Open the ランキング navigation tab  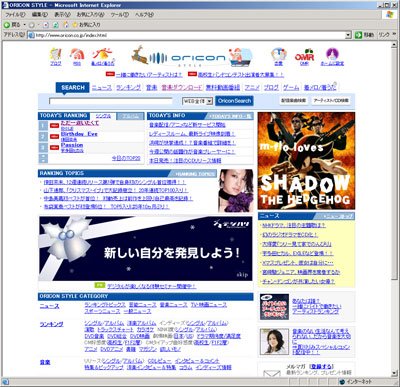128,88
